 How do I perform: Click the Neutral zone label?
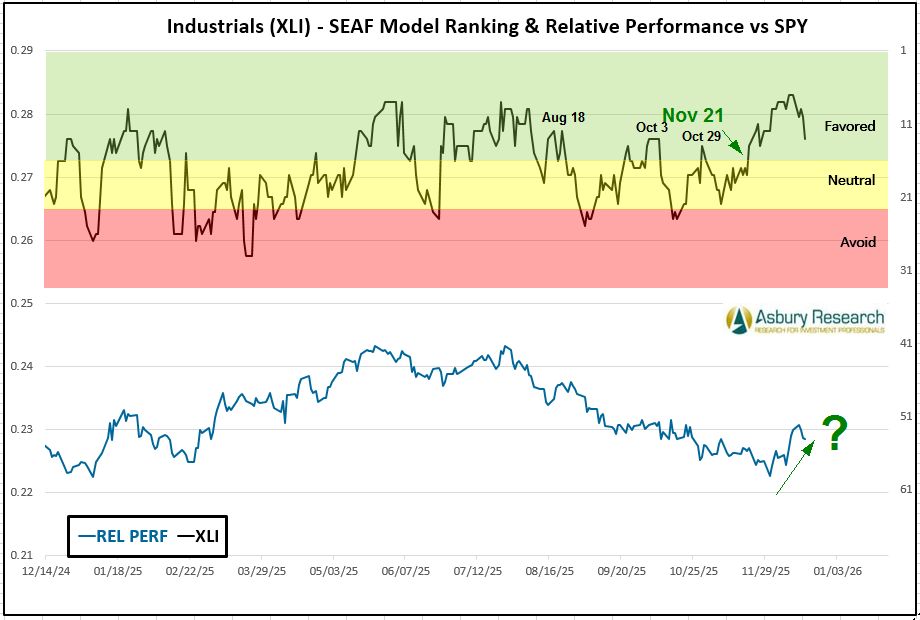[851, 180]
